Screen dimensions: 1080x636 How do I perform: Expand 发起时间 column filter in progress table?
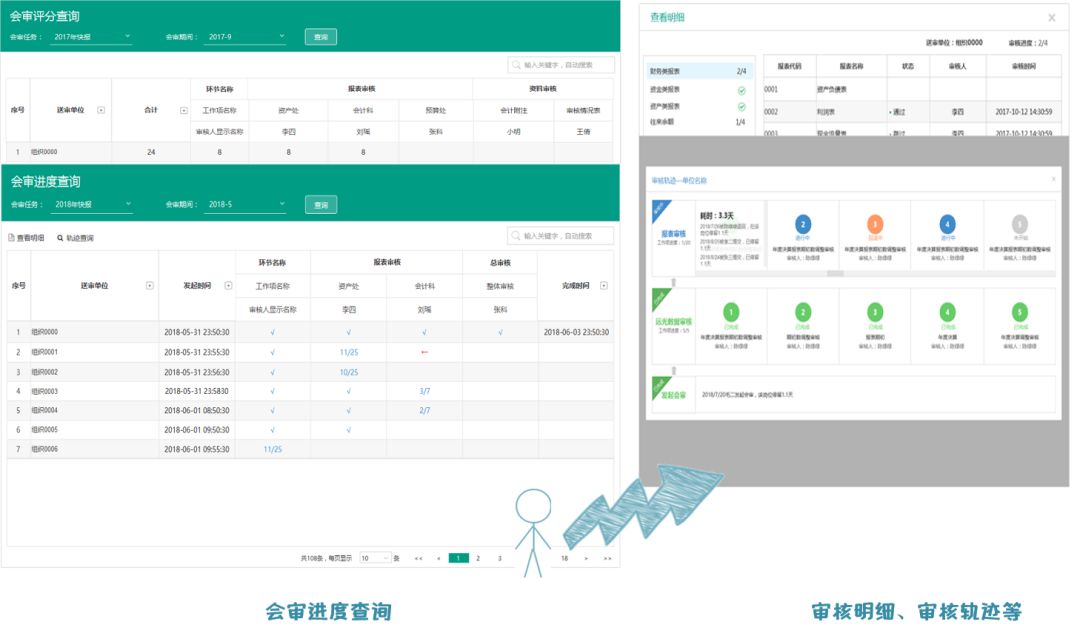(x=228, y=285)
